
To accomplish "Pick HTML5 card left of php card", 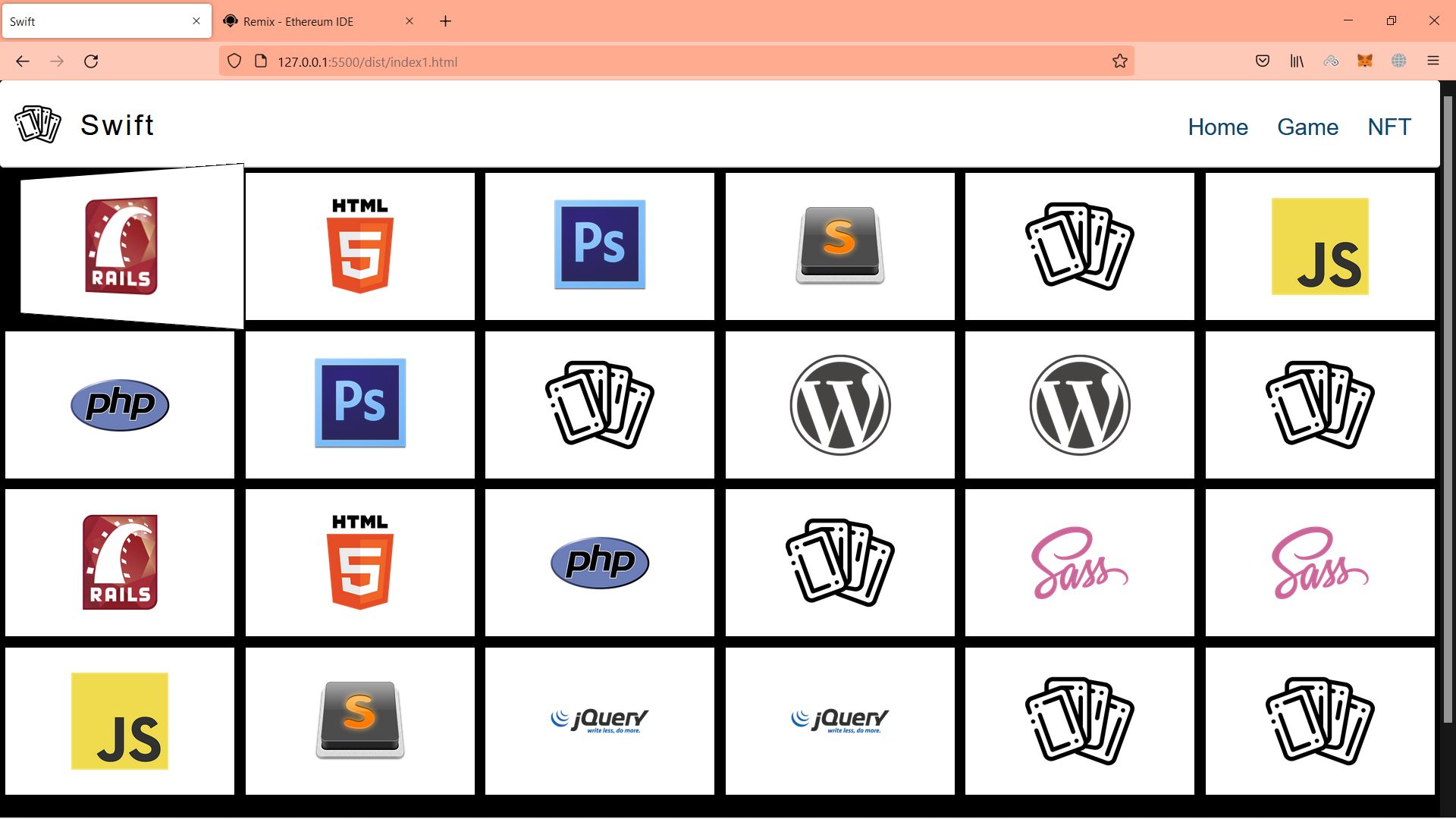I will click(360, 563).
